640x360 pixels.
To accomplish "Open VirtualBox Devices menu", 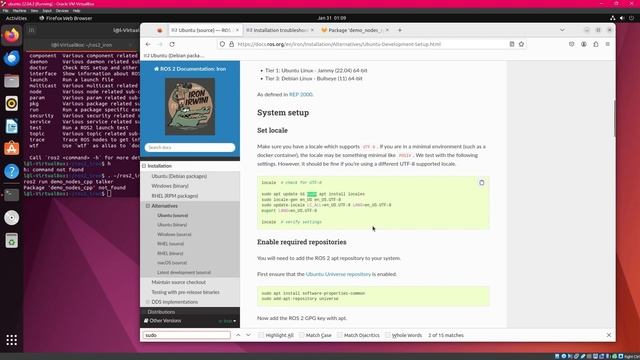I will 62,11.
